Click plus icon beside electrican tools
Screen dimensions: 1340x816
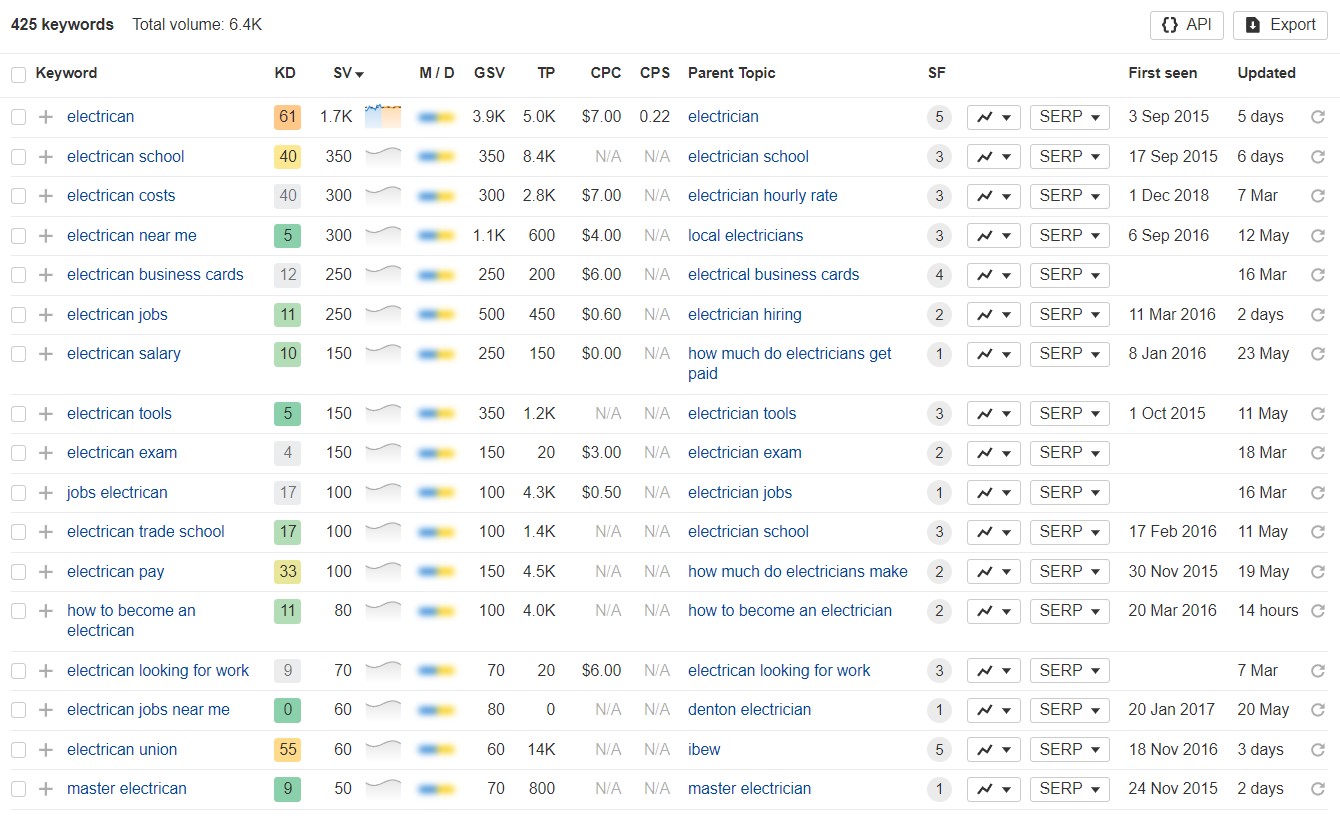45,414
